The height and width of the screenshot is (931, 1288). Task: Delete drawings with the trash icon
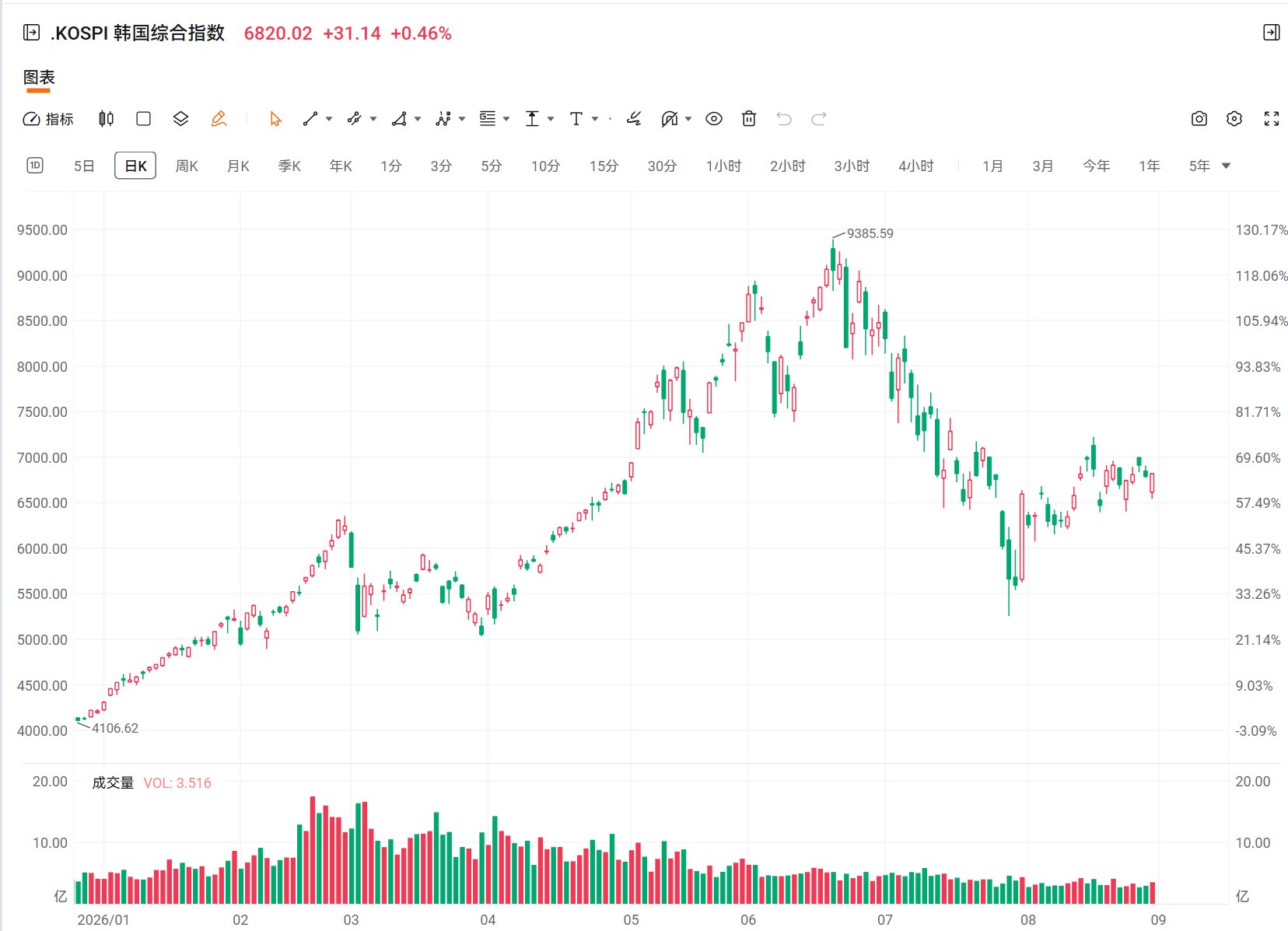(x=749, y=119)
